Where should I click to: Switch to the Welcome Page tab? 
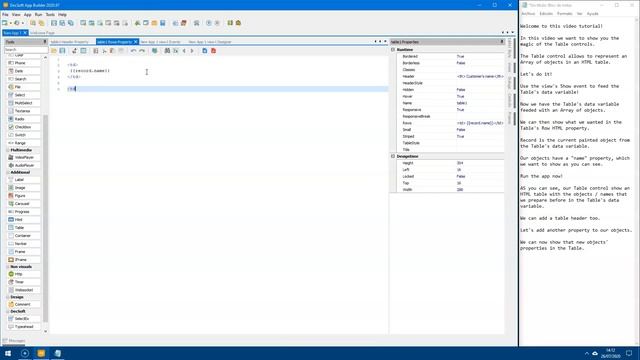click(x=42, y=33)
